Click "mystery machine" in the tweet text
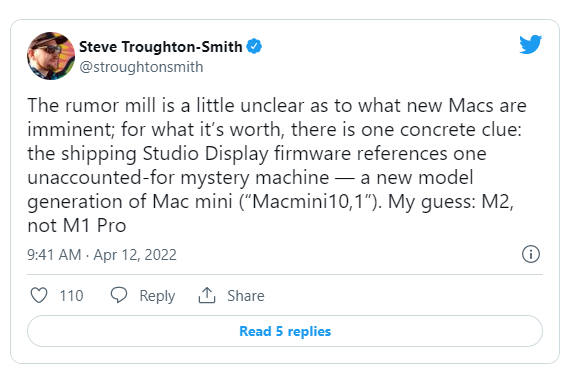 point(255,178)
